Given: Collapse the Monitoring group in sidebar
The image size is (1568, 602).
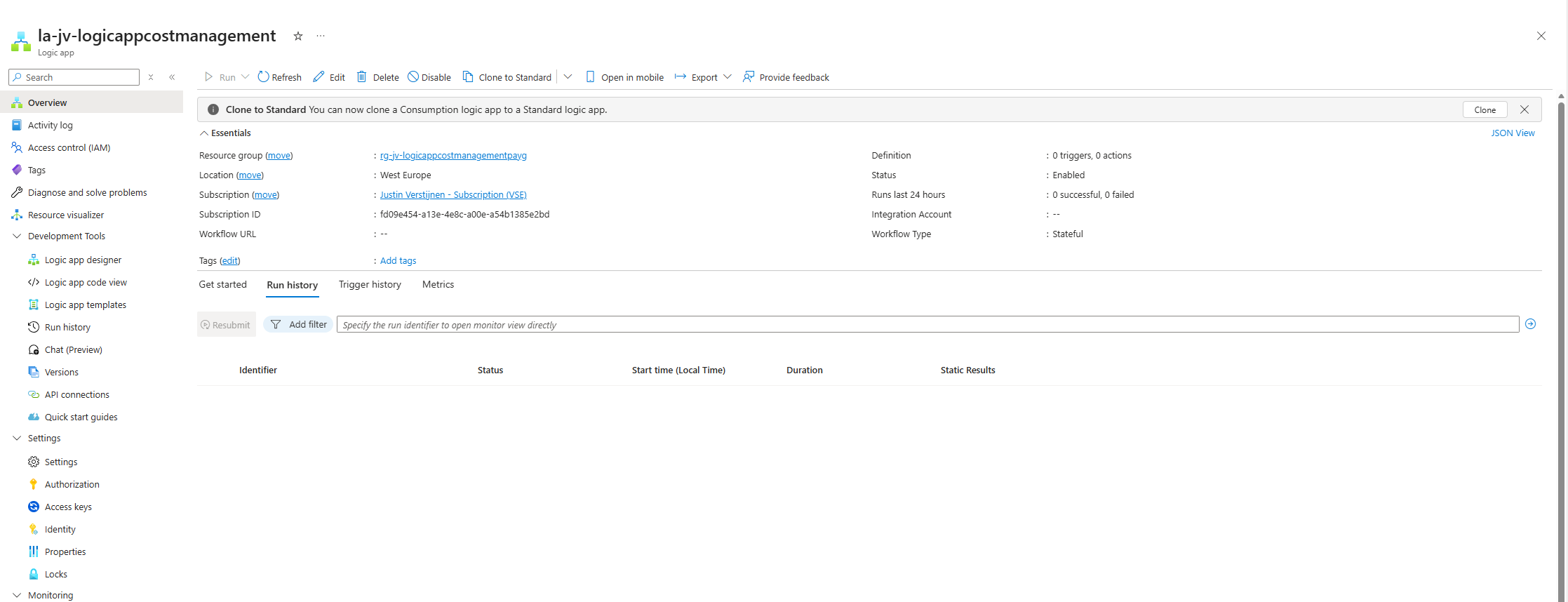Looking at the screenshot, I should click(18, 595).
